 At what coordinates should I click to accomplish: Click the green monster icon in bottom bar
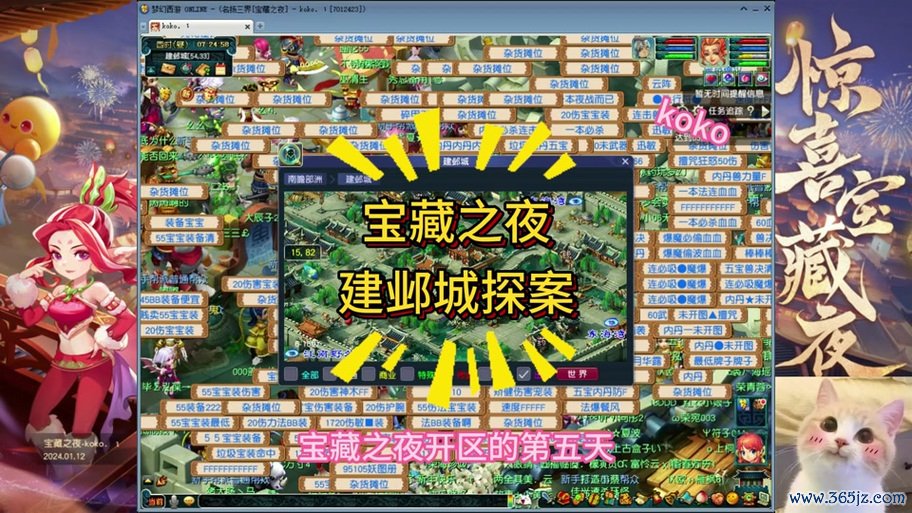749,498
